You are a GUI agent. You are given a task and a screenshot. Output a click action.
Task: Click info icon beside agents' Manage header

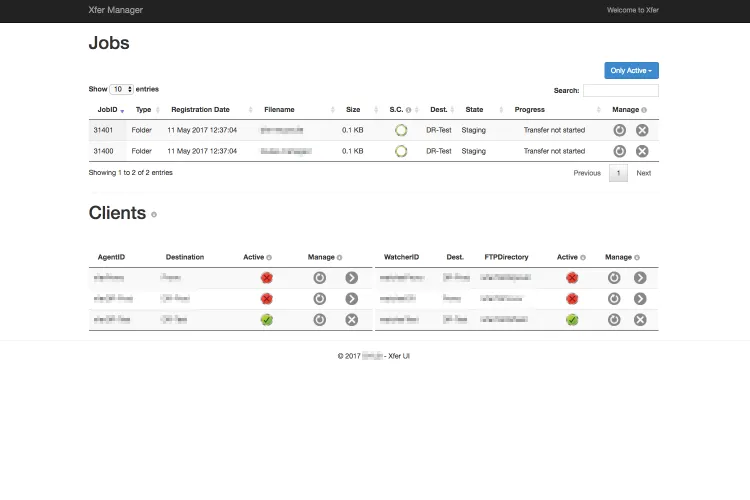[339, 257]
